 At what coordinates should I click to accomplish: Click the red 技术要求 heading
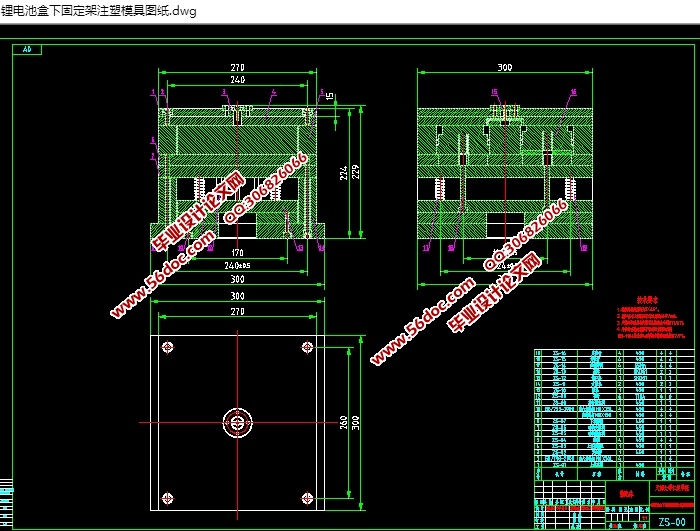point(647,301)
